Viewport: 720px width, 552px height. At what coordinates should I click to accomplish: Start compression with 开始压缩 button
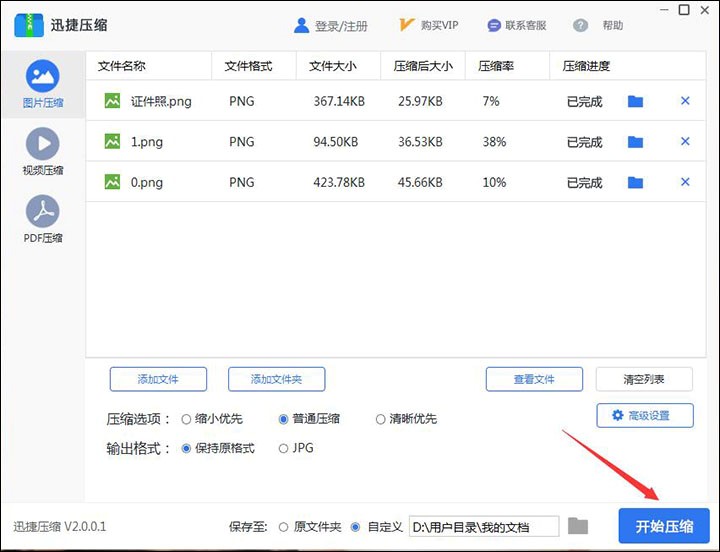[664, 526]
